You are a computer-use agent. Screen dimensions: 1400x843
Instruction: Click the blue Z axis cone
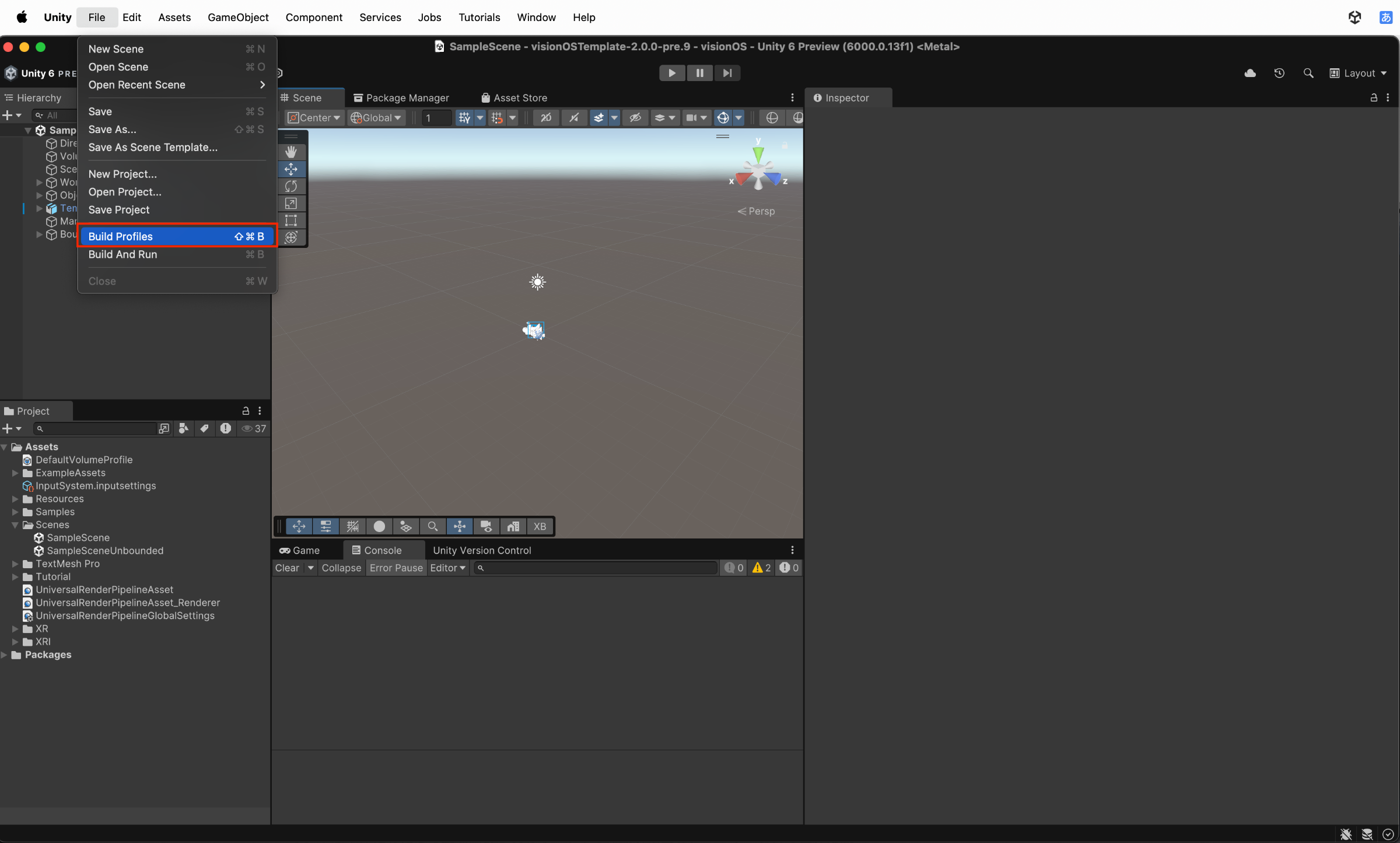point(773,178)
